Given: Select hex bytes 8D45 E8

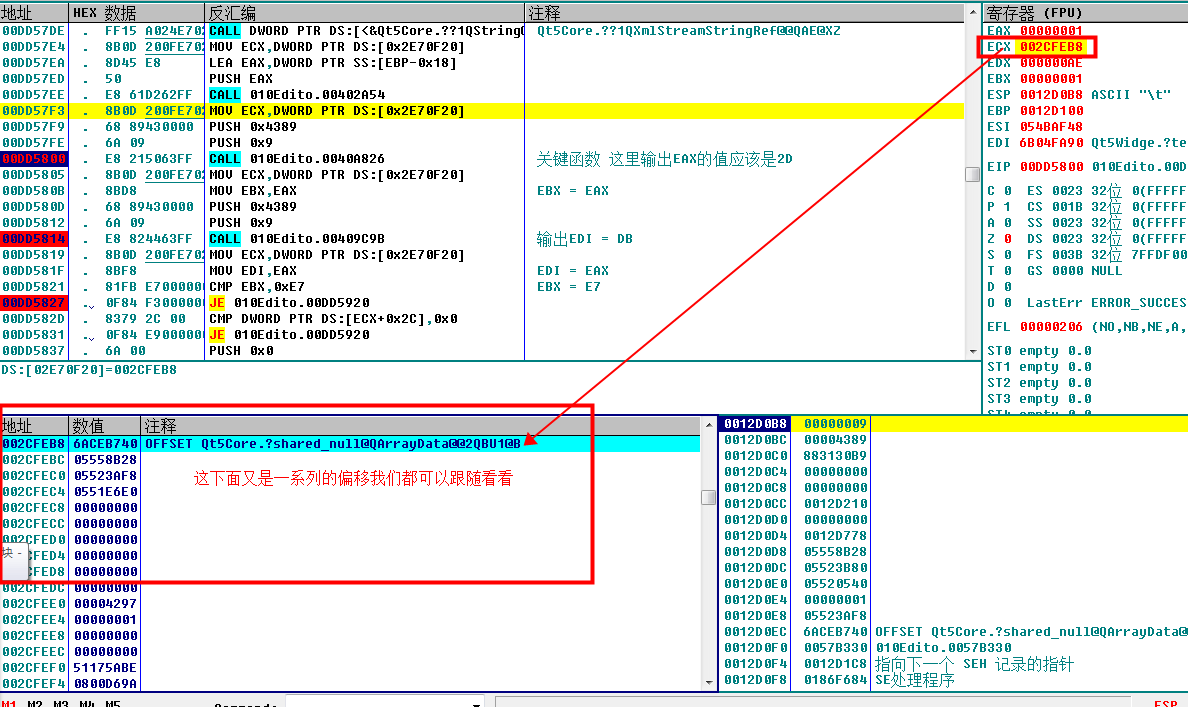Looking at the screenshot, I should 133,63.
